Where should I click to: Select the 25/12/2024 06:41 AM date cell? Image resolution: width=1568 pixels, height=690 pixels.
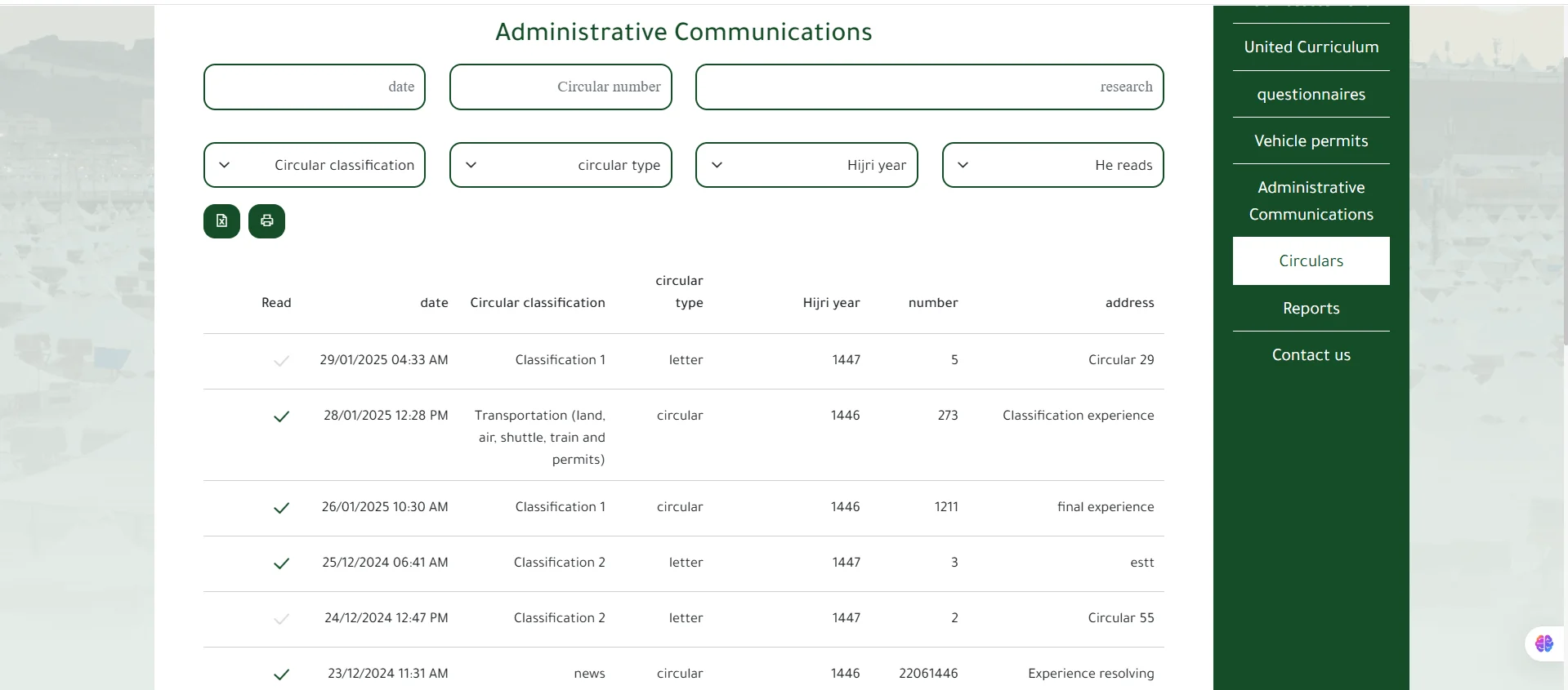pyautogui.click(x=385, y=563)
